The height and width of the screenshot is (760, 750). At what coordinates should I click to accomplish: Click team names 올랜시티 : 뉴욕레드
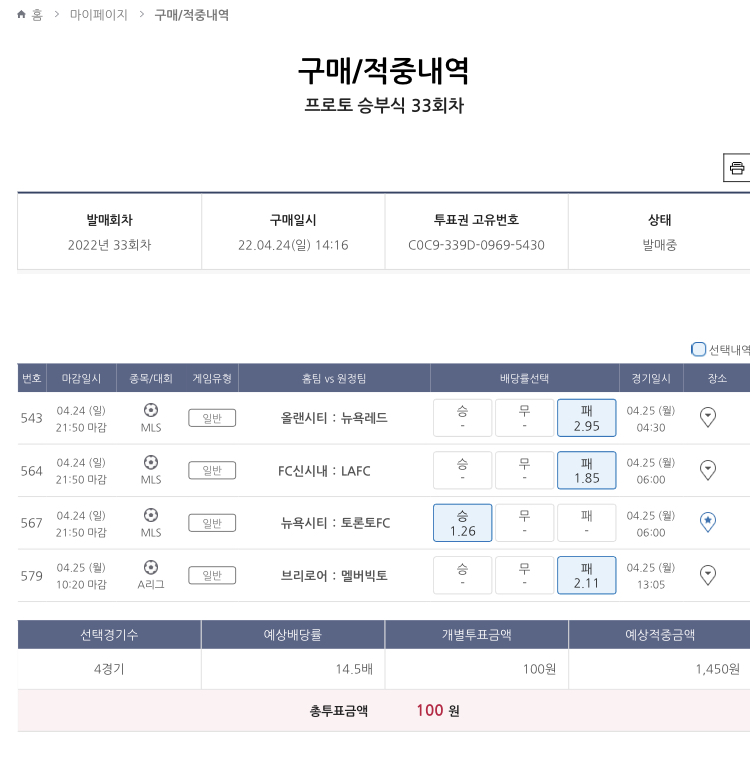[x=334, y=418]
